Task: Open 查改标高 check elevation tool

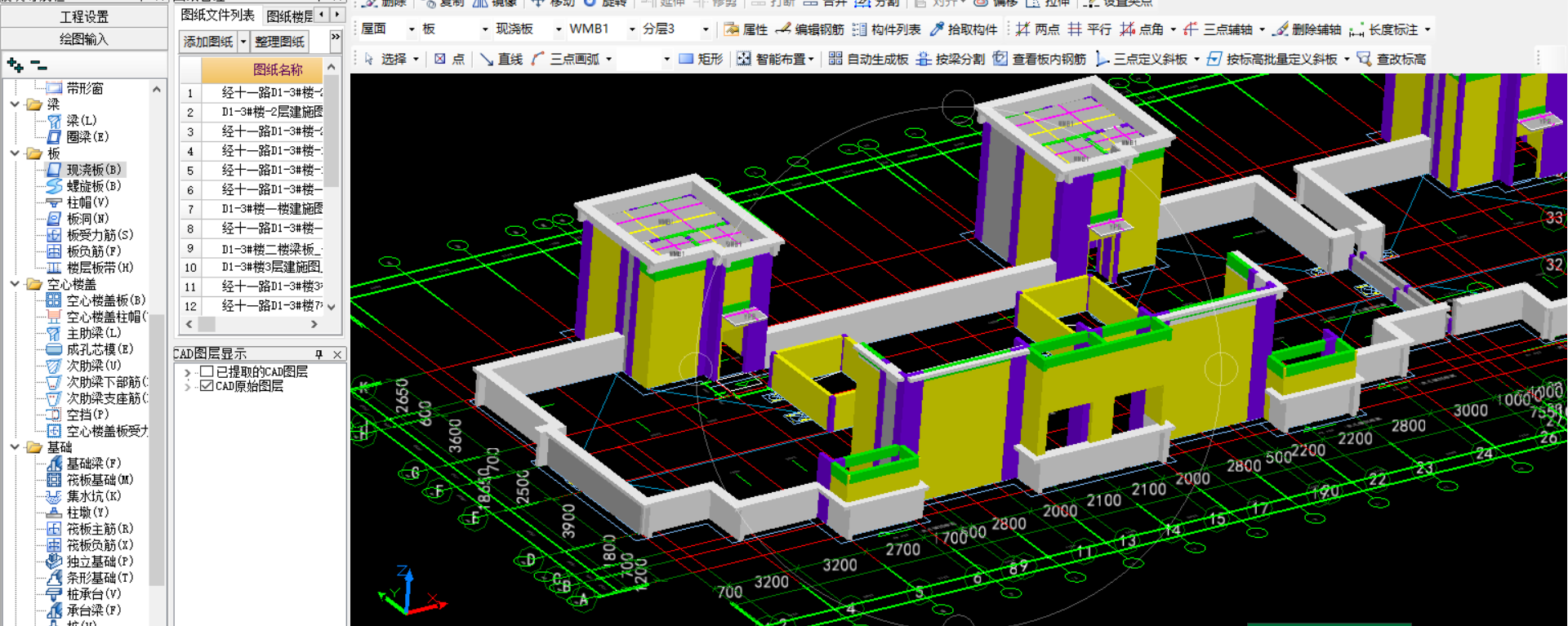Action: point(1392,59)
